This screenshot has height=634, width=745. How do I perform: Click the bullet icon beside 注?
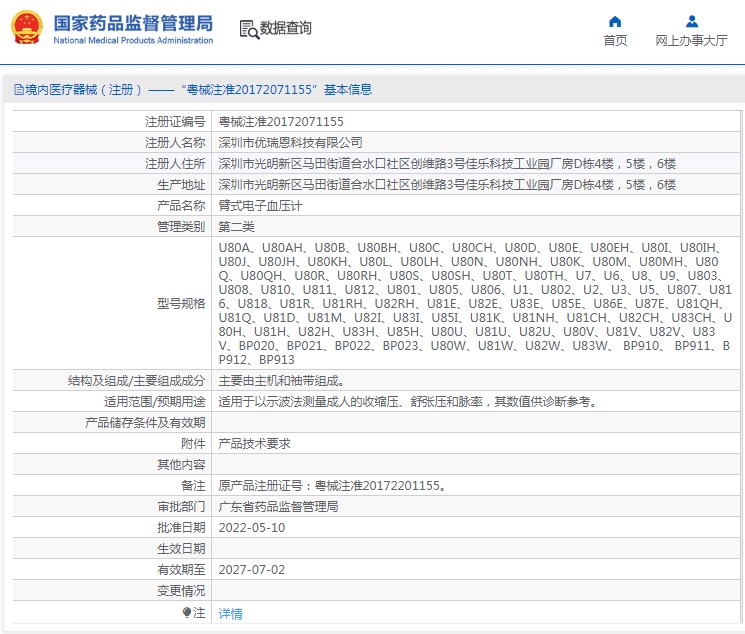click(x=187, y=612)
